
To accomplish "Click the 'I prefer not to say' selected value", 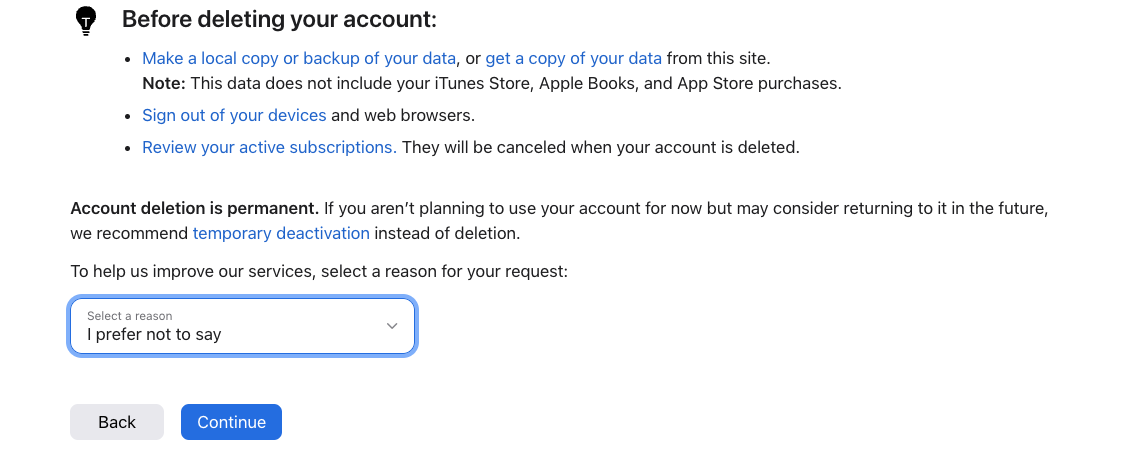I will pyautogui.click(x=154, y=334).
